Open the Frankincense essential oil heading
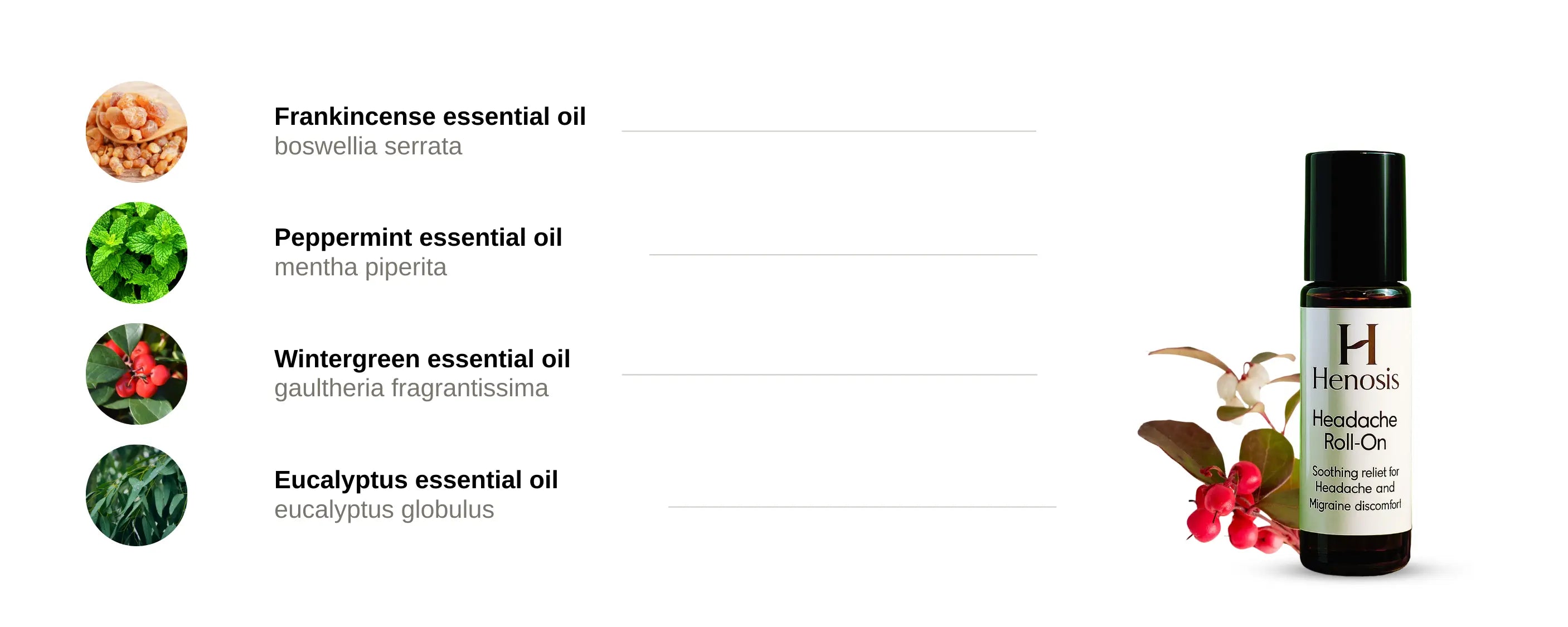1568x627 pixels. pyautogui.click(x=430, y=116)
